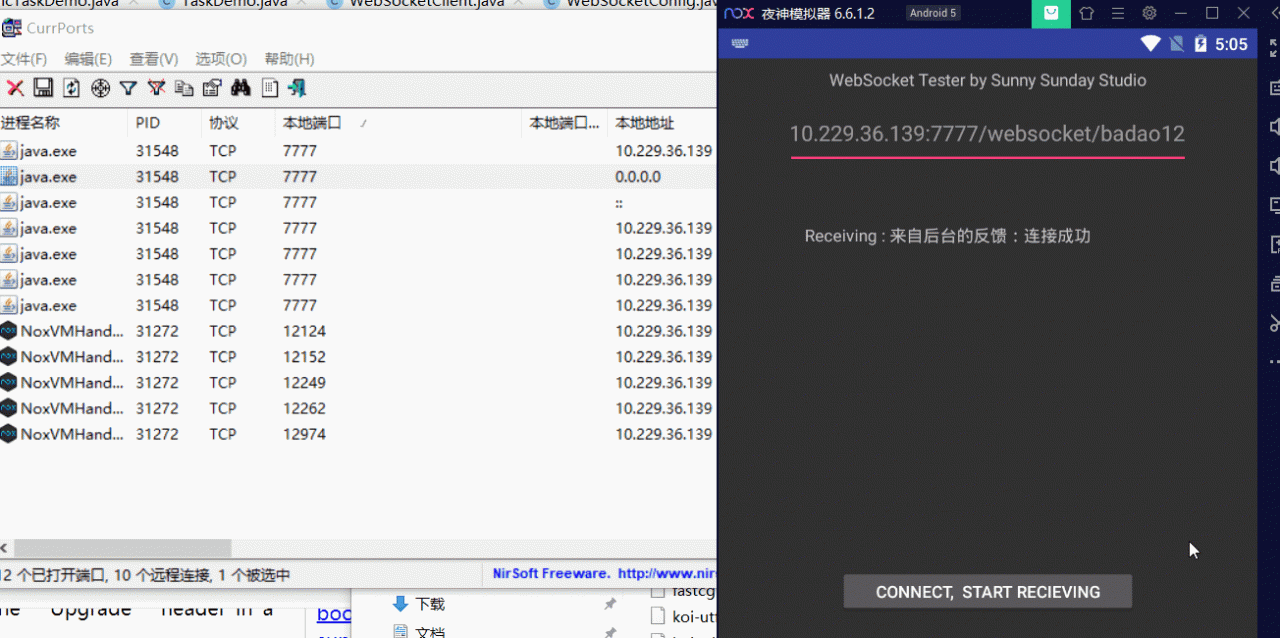Click the exit door icon in CurrPorts toolbar
The image size is (1280, 638).
coord(297,88)
